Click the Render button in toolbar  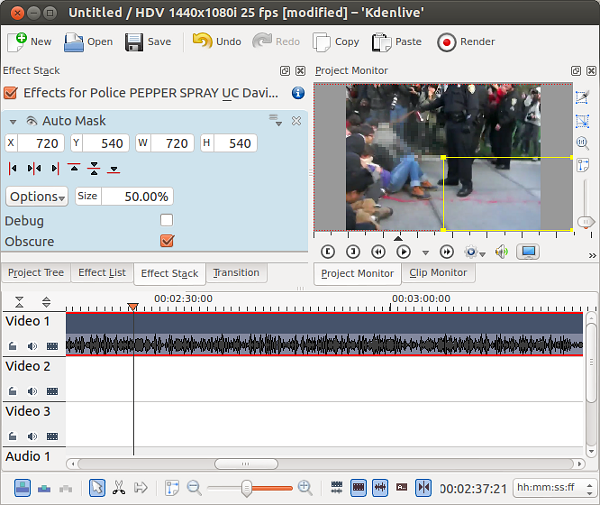click(x=460, y=42)
